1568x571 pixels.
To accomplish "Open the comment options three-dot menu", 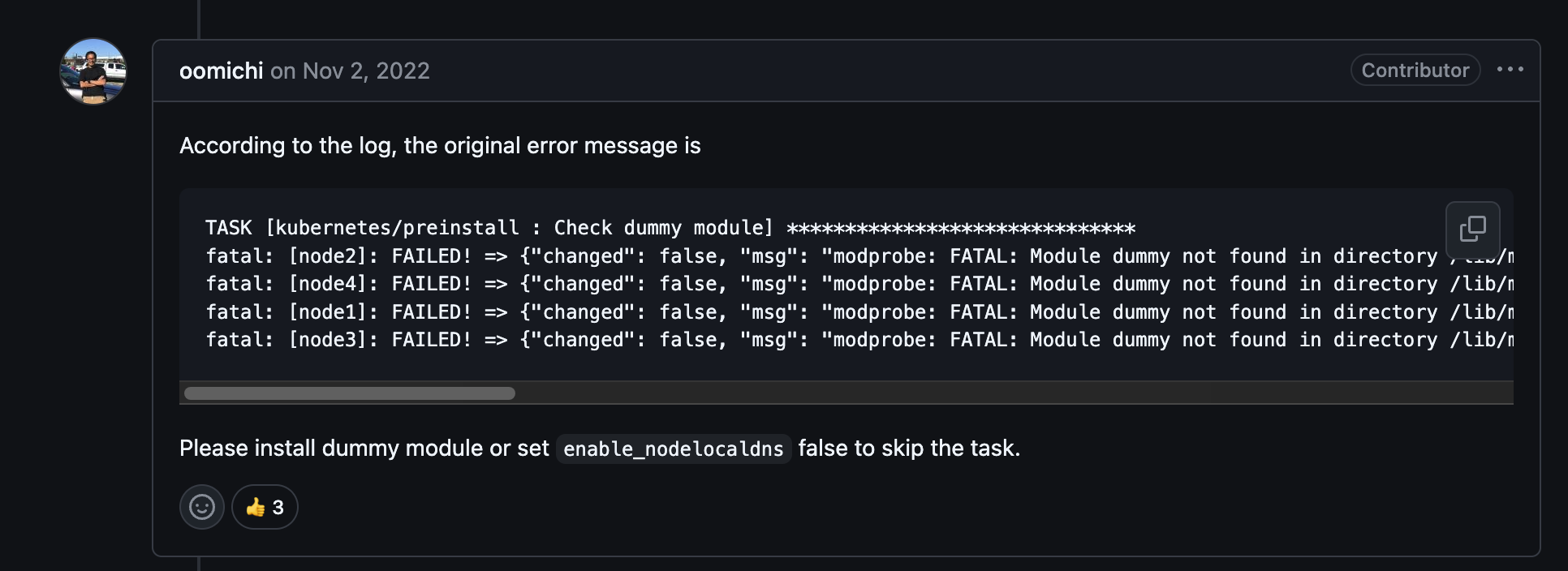I will (x=1510, y=70).
